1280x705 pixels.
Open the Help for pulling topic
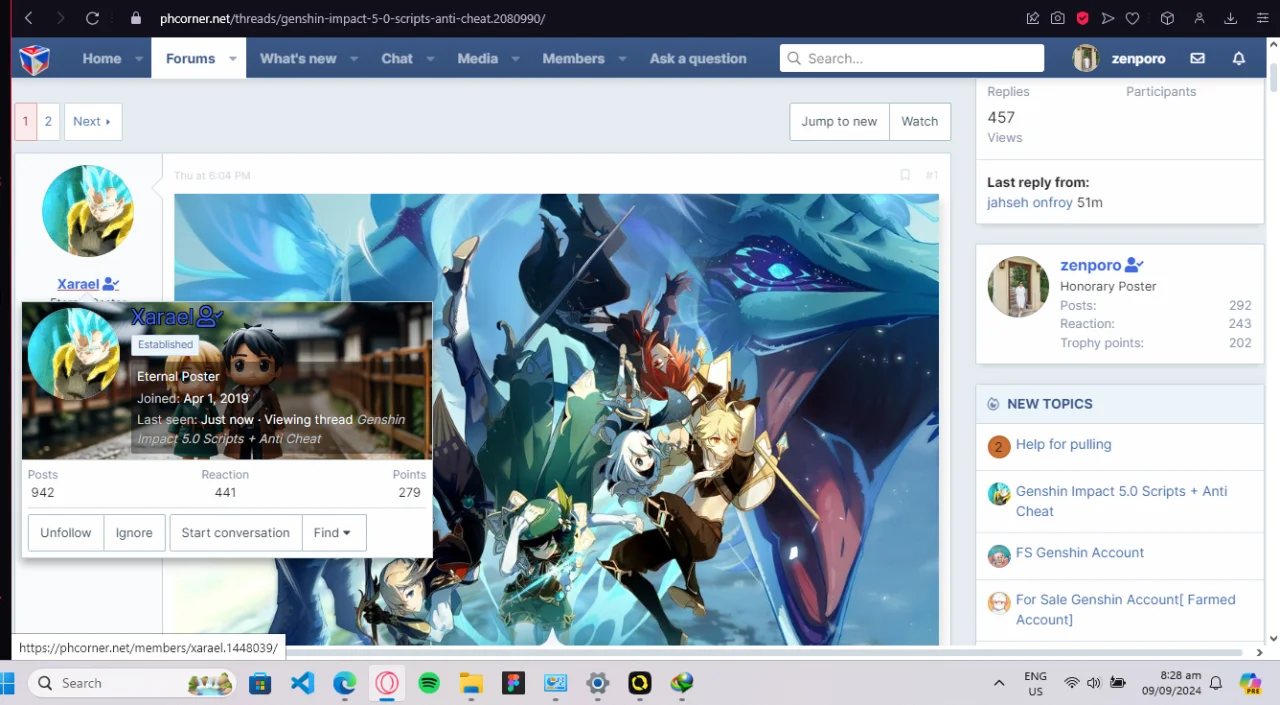(1063, 444)
